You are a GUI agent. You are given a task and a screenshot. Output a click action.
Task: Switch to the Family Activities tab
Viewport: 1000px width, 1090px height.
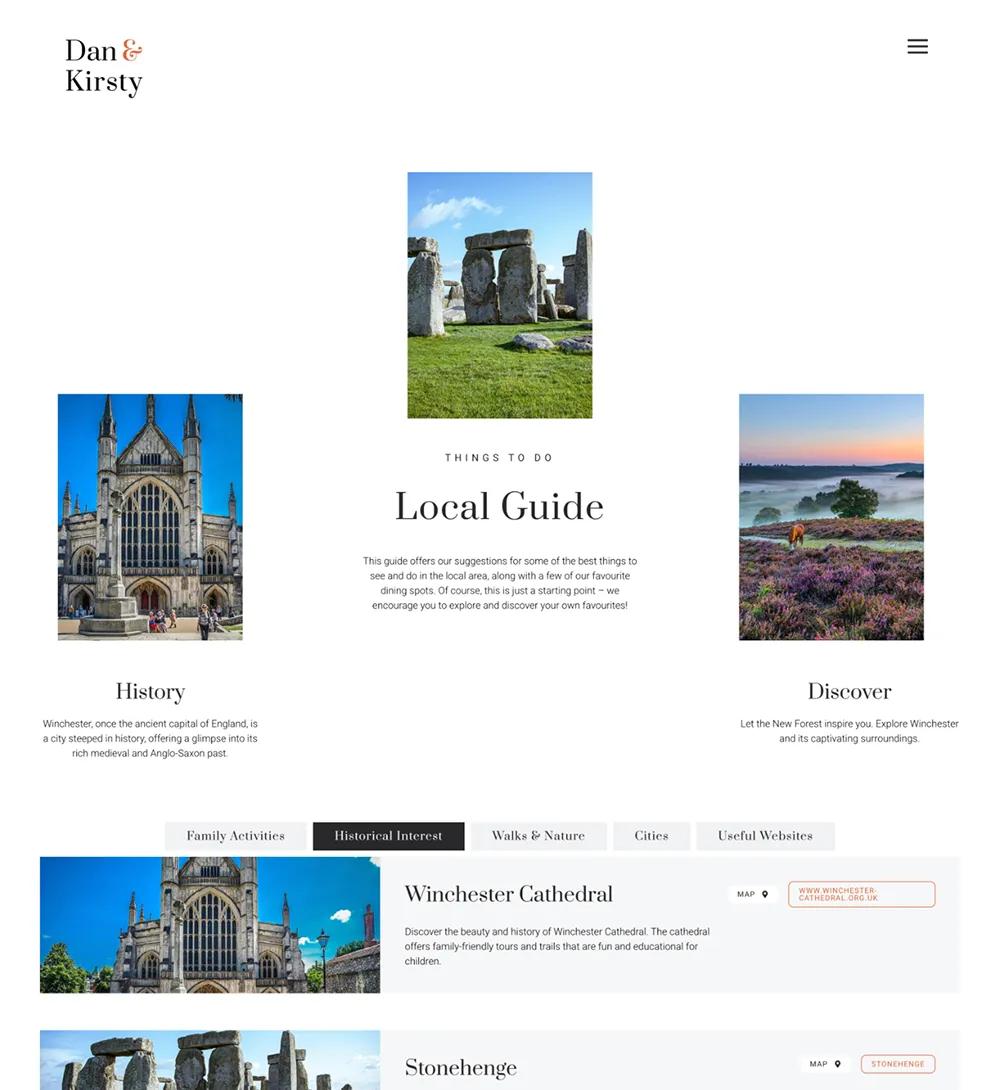(x=235, y=836)
